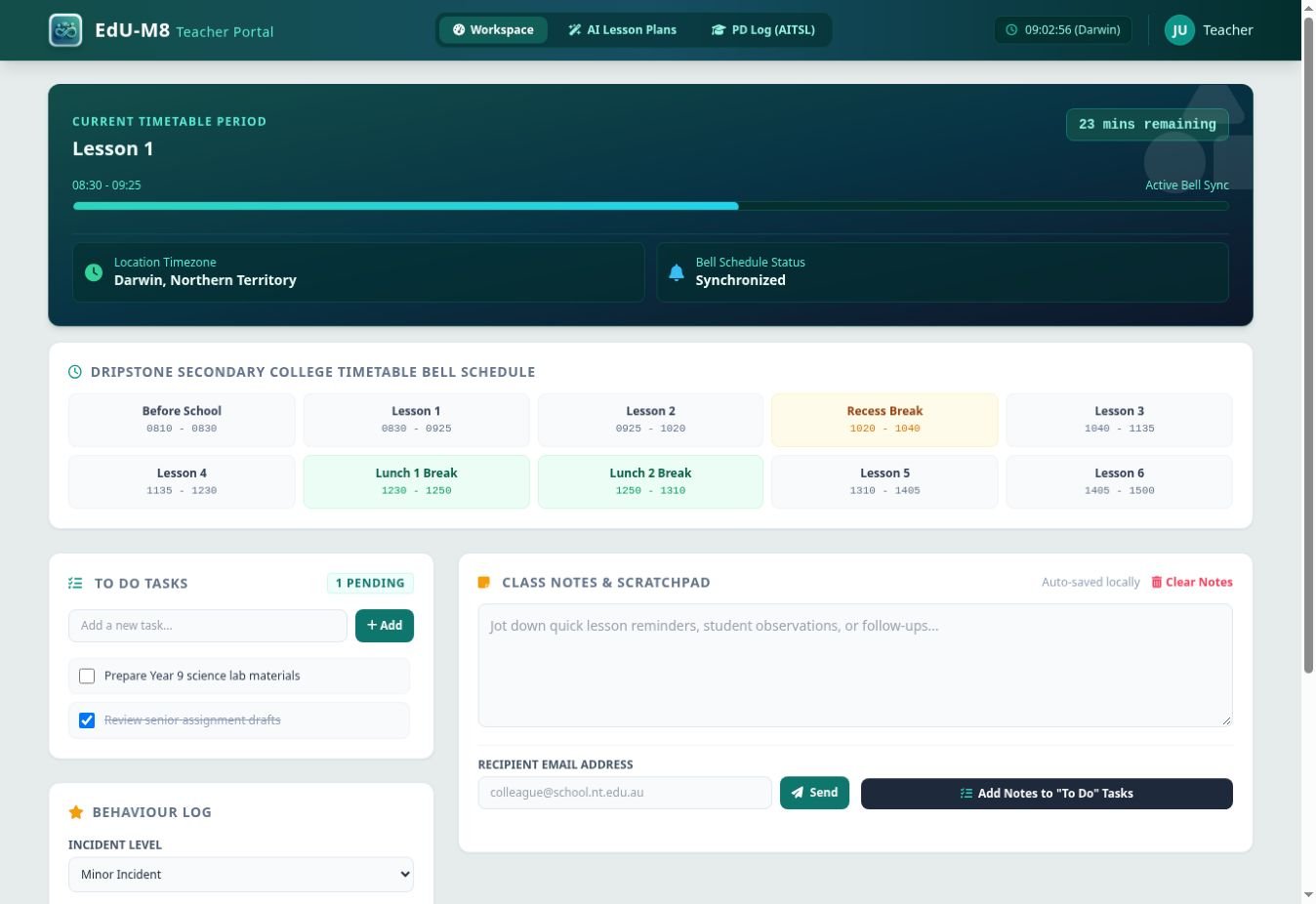Click the list icon on Add Notes button
Viewport: 1316px width, 904px height.
point(966,794)
